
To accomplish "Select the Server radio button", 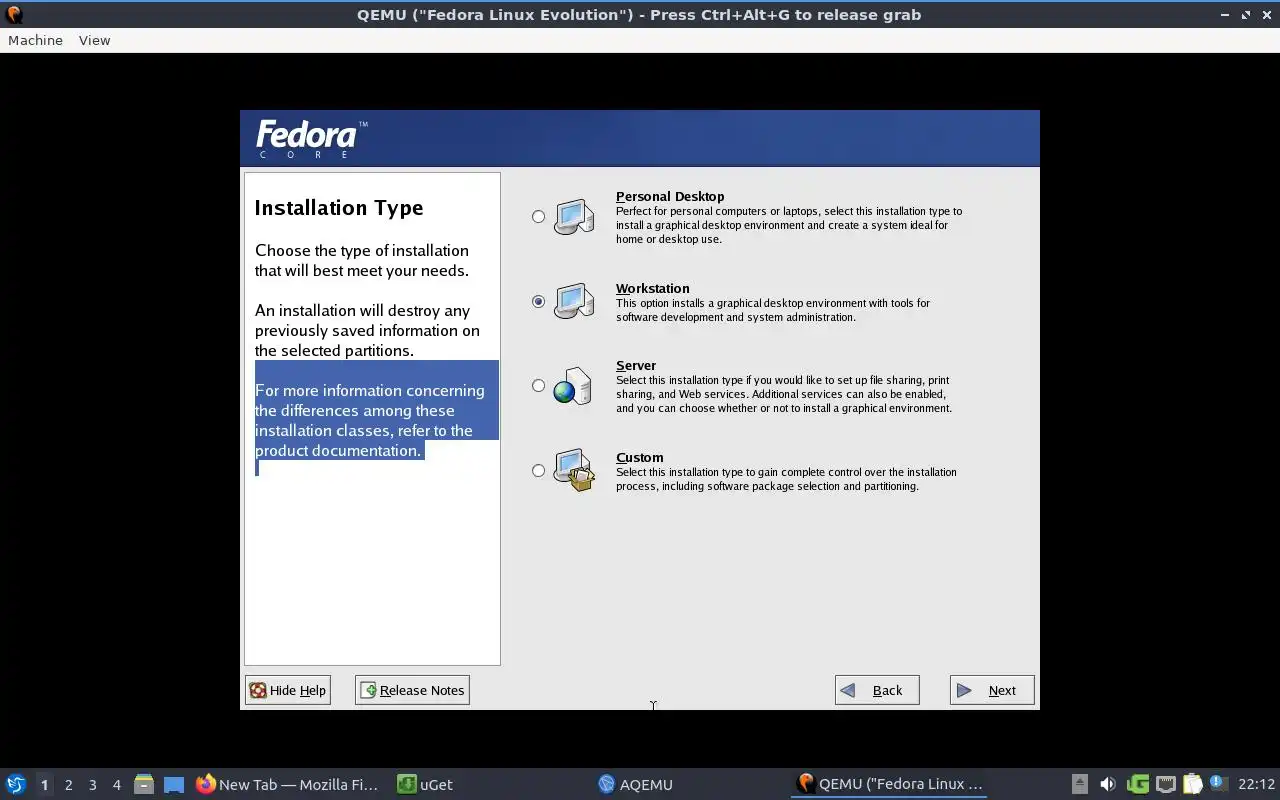I will pos(539,385).
